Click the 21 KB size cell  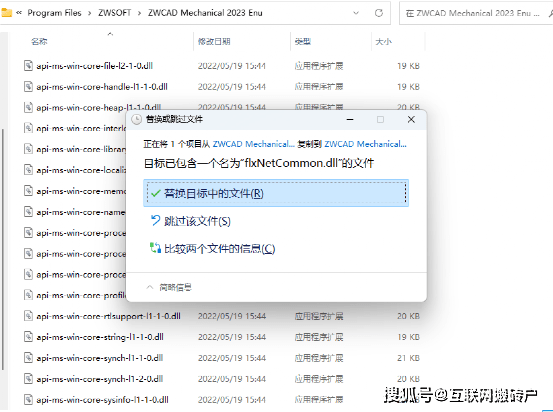tap(408, 358)
